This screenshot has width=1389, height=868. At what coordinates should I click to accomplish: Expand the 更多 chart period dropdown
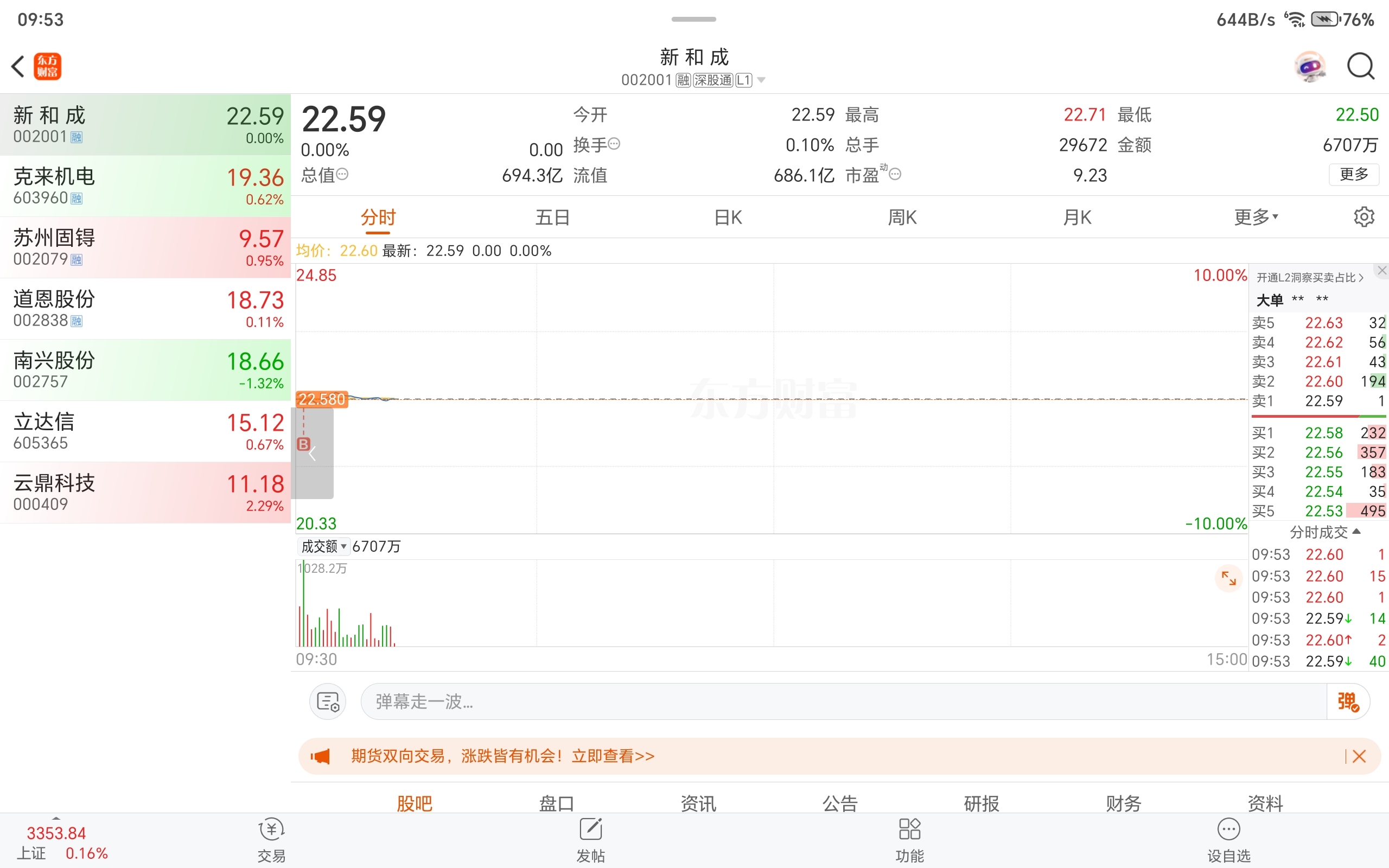(1256, 217)
